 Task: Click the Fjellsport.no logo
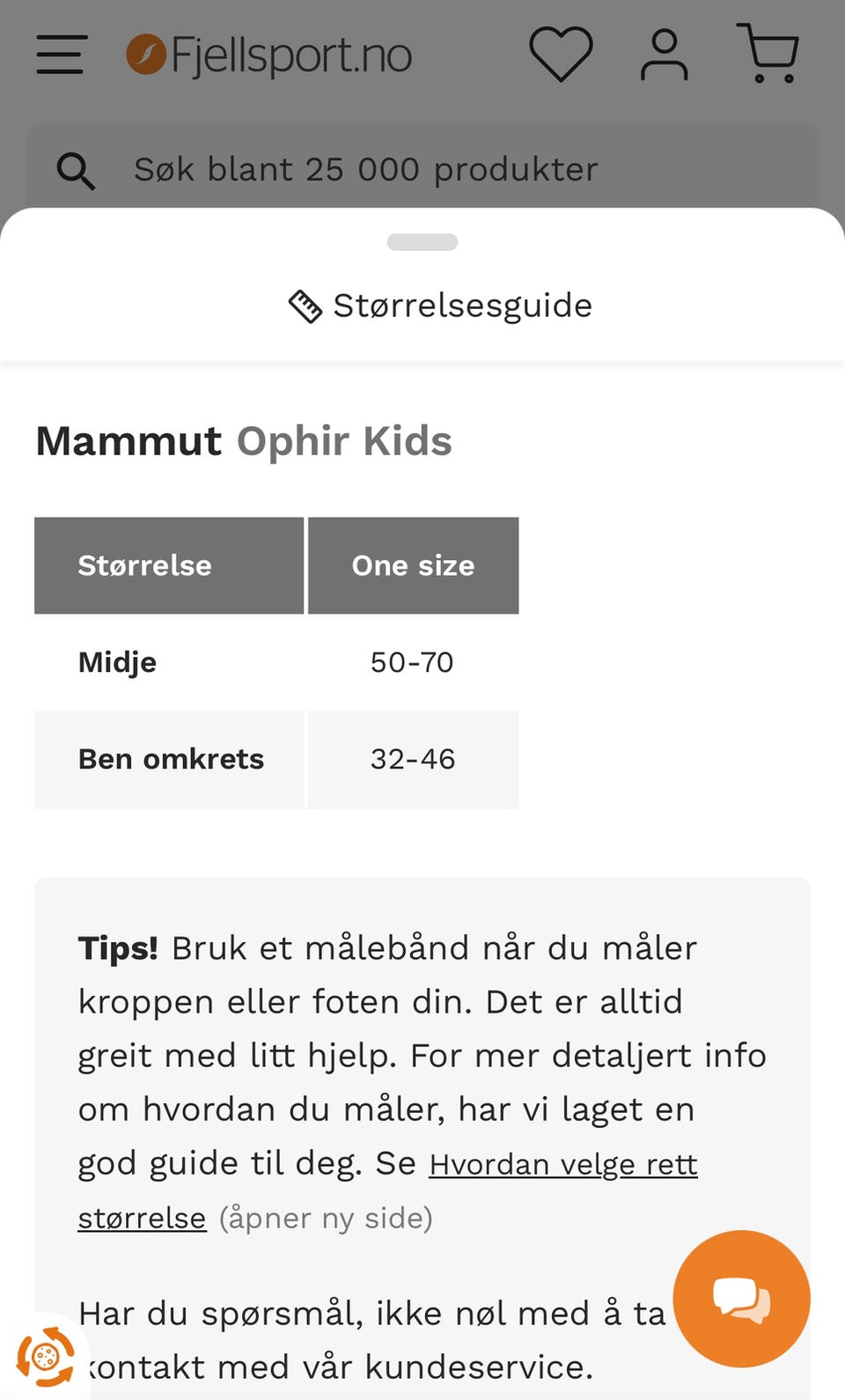click(269, 55)
